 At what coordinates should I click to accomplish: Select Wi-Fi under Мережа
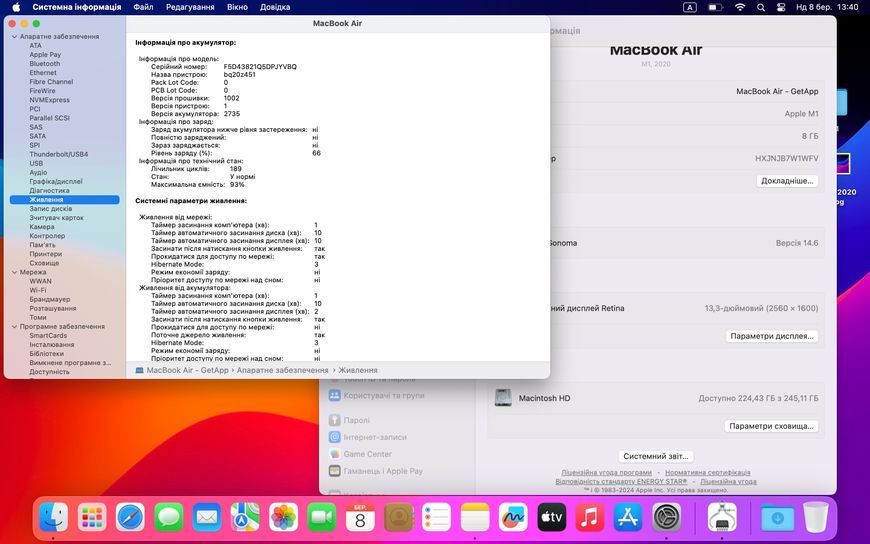pos(38,290)
